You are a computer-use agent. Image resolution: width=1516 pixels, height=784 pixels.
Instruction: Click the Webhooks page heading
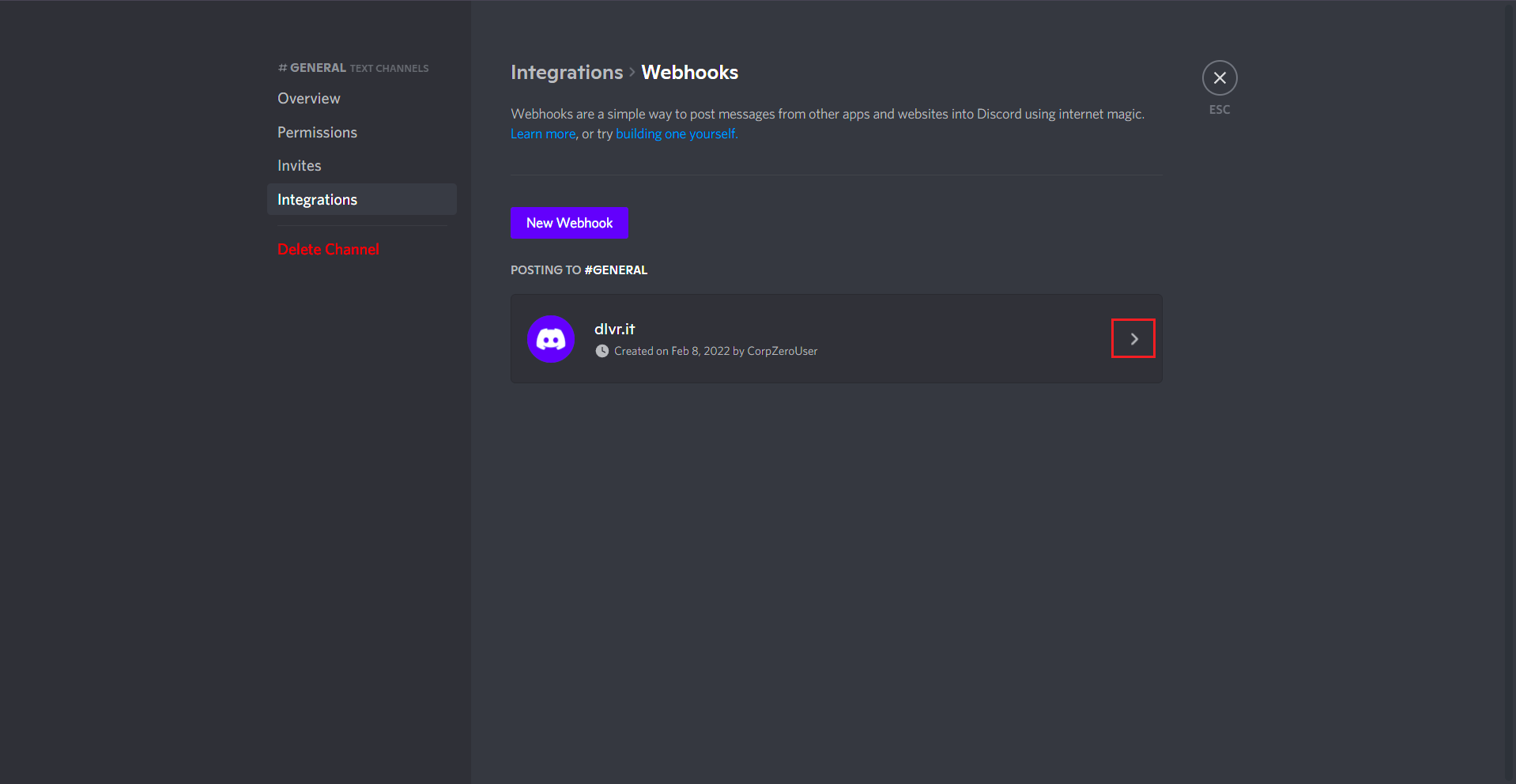tap(689, 73)
